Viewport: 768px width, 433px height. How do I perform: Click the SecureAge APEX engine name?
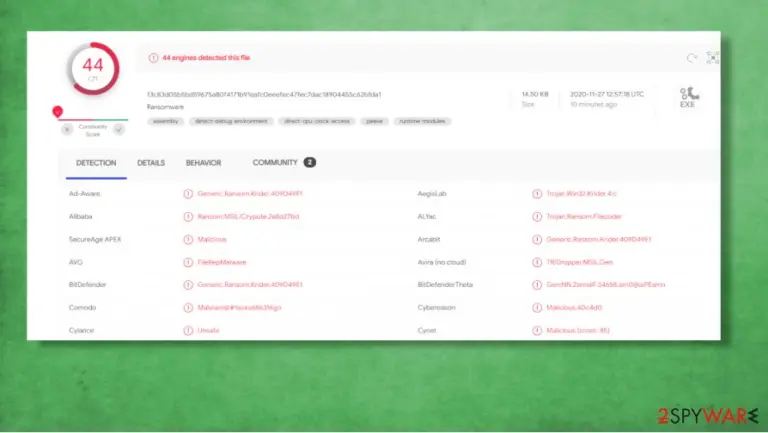click(x=95, y=240)
